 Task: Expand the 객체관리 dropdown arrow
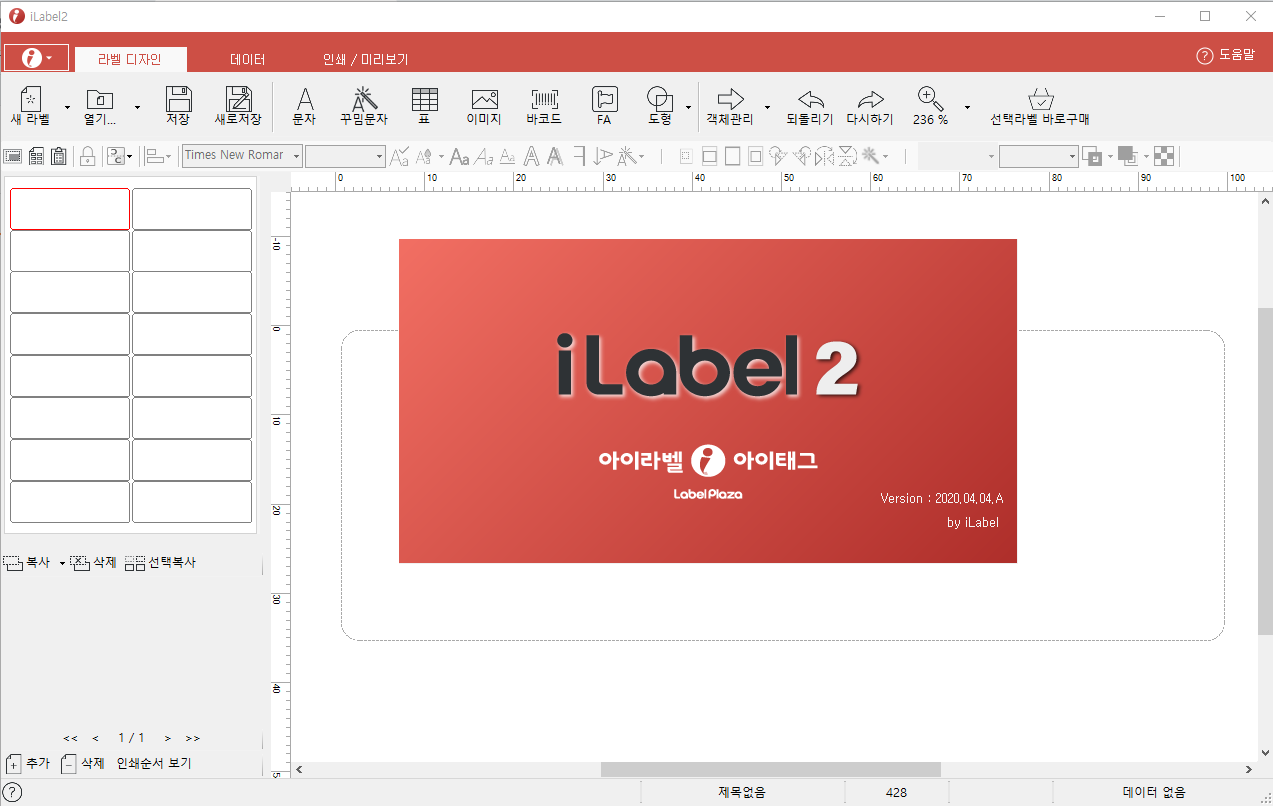pos(767,107)
